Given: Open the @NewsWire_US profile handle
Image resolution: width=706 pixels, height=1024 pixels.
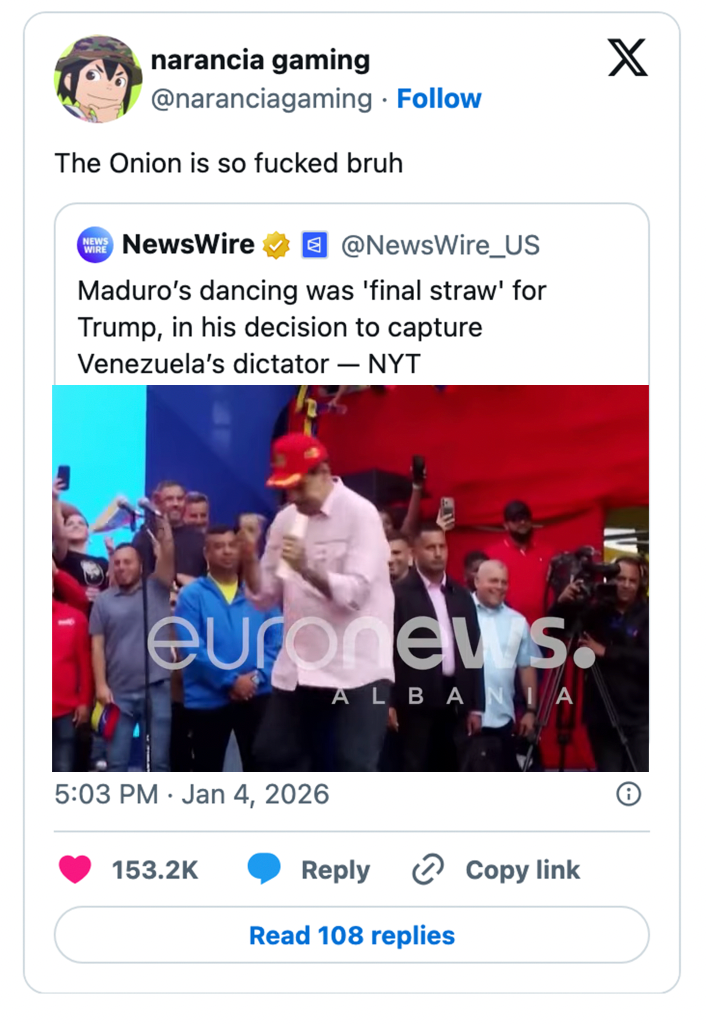Looking at the screenshot, I should coord(442,244).
